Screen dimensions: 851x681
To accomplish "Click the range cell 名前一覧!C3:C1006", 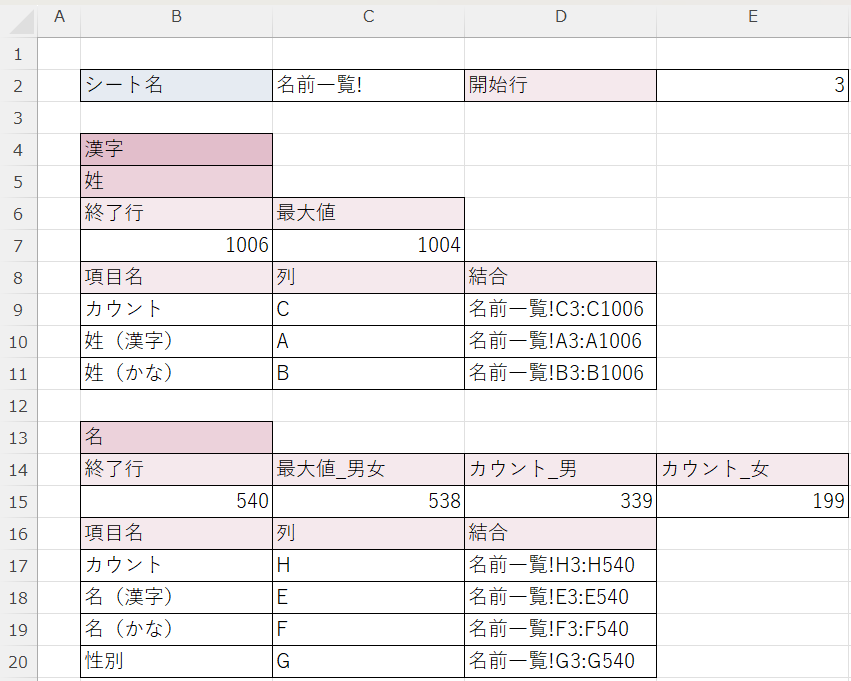I will tap(560, 309).
